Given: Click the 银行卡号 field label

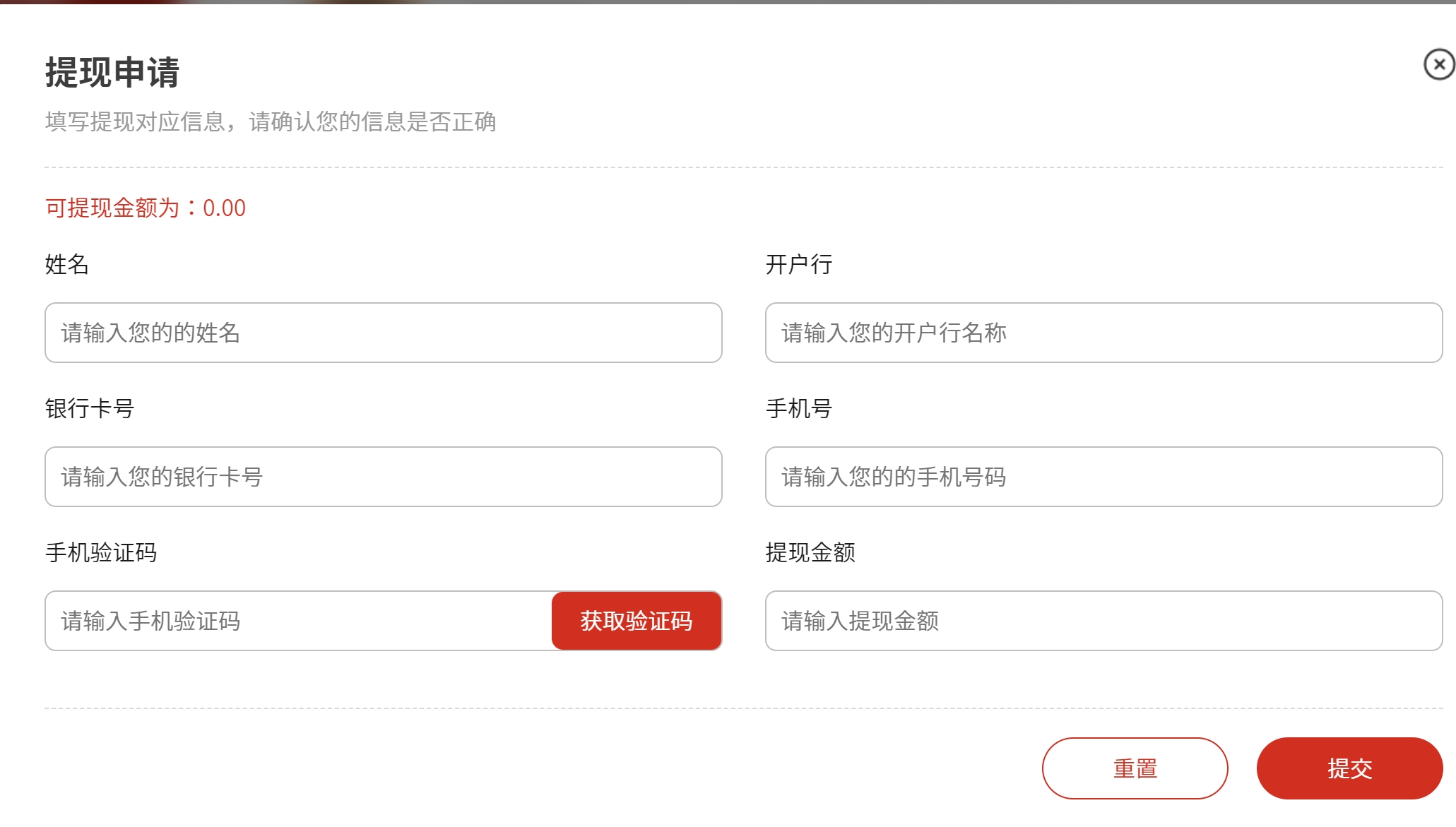Looking at the screenshot, I should (90, 408).
